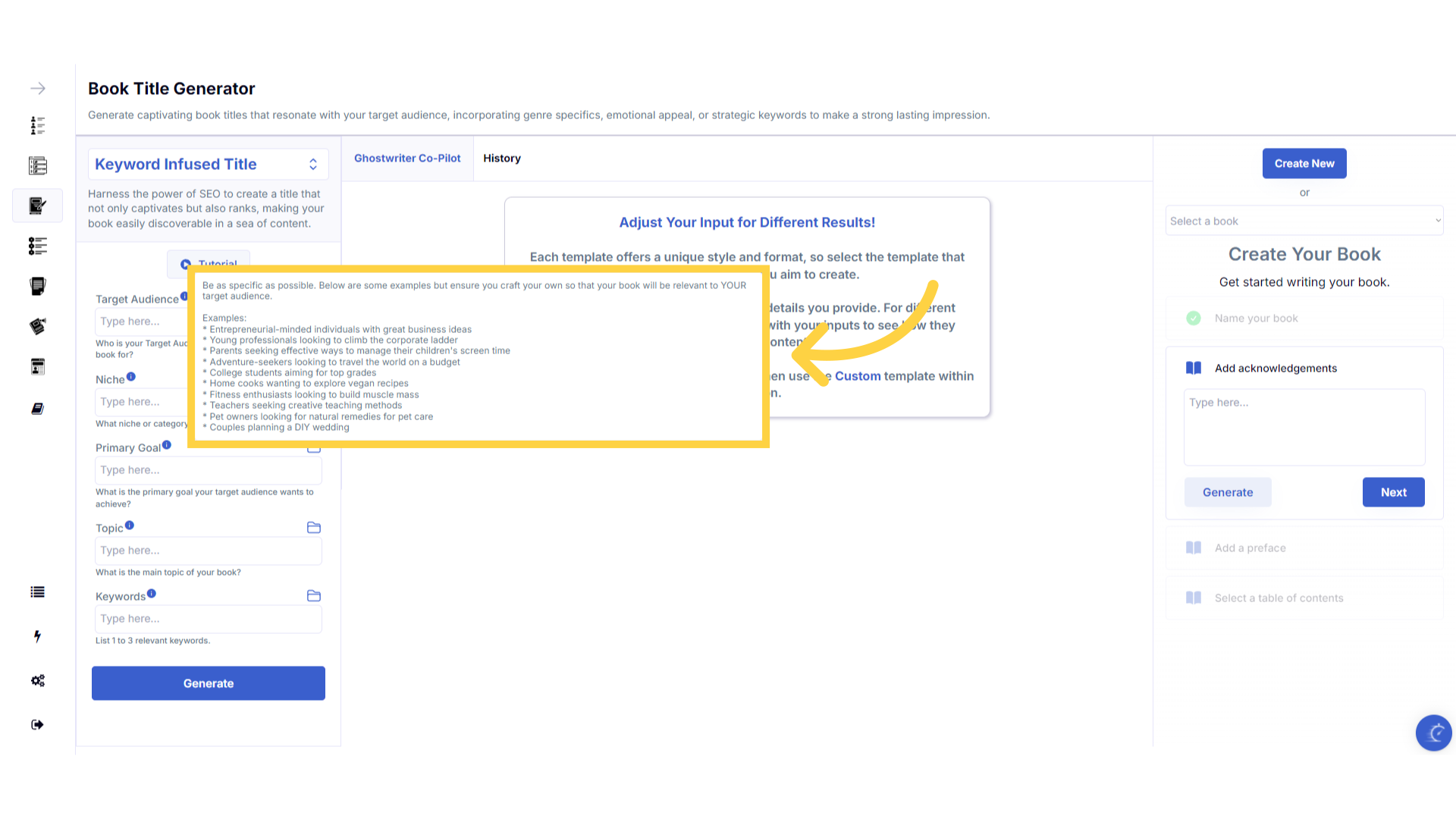1456x819 pixels.
Task: Click the folder icon beside Keywords
Action: coord(314,596)
